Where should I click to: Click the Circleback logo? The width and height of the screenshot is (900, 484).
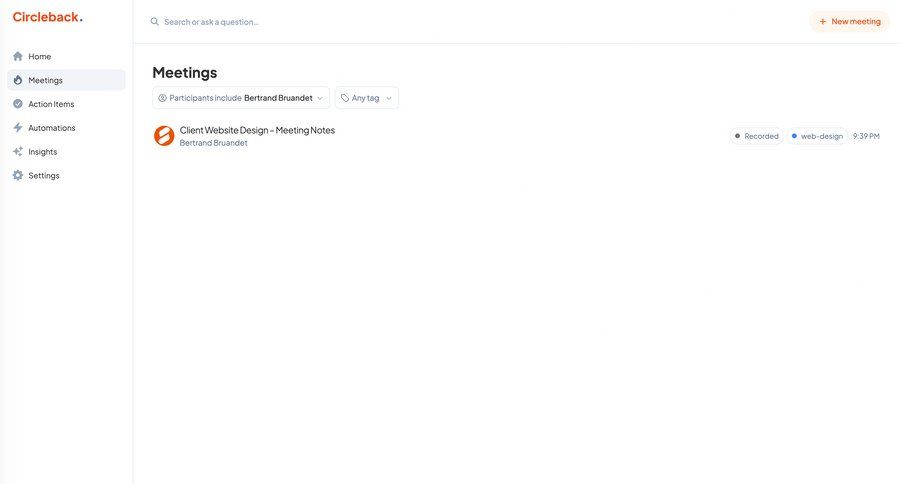click(47, 17)
